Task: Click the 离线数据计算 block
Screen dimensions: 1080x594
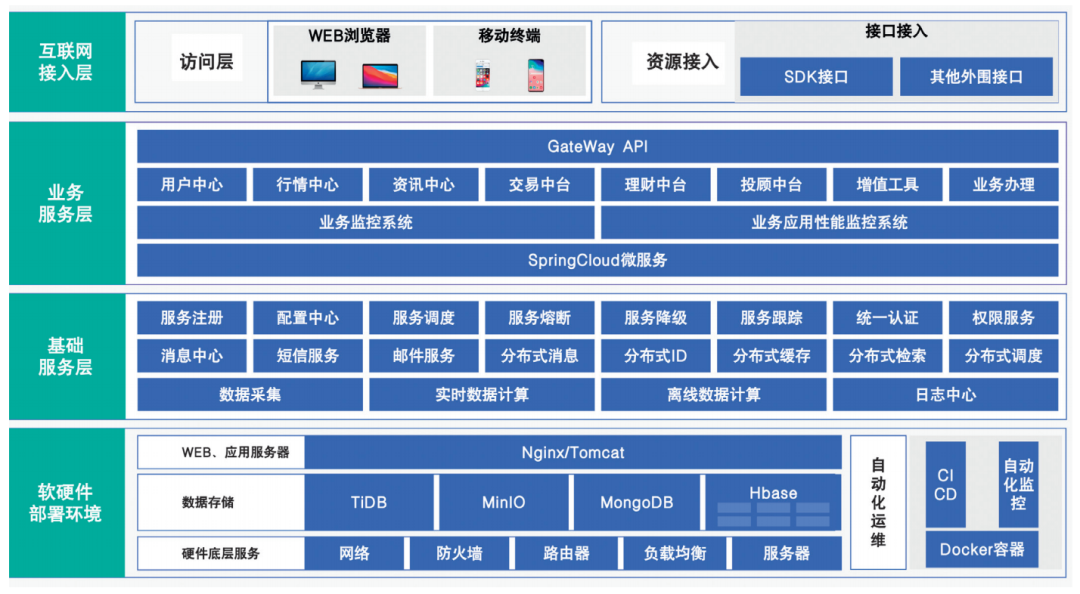Action: pyautogui.click(x=714, y=395)
